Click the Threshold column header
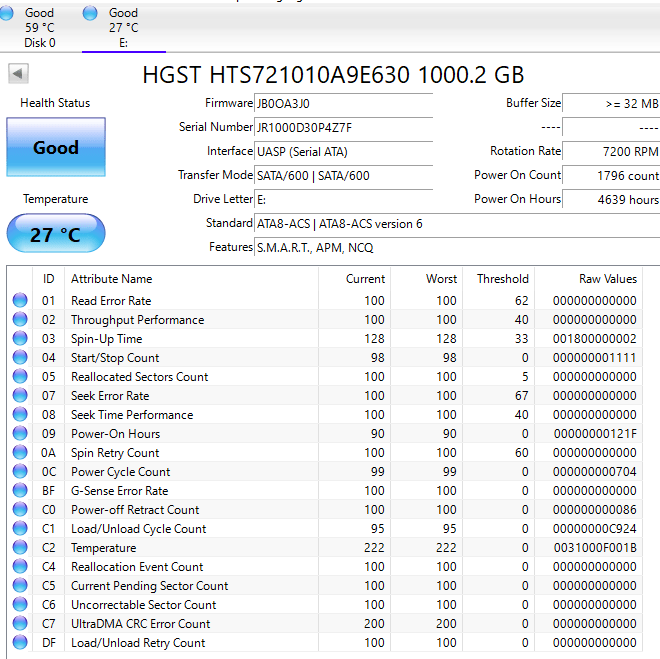This screenshot has width=660, height=659. pos(498,279)
